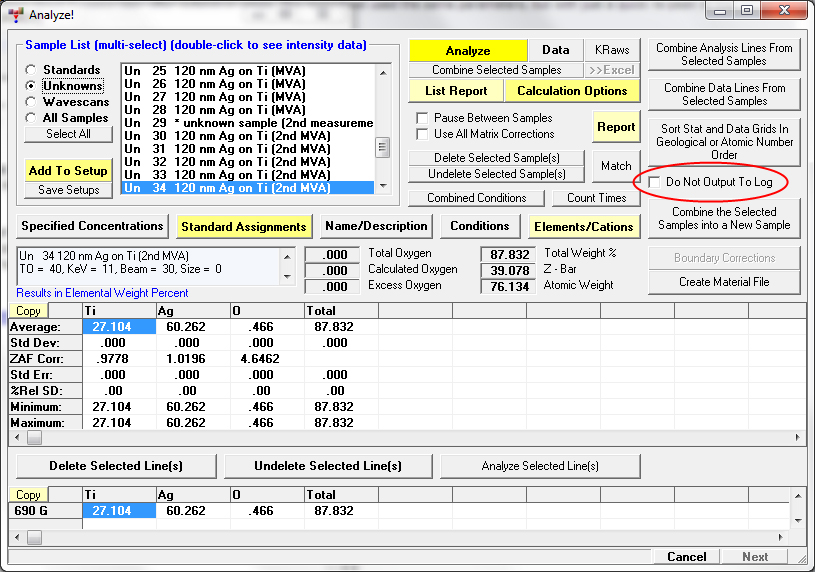Click the Standard Assignments button
Viewport: 815px width, 572px height.
244,227
